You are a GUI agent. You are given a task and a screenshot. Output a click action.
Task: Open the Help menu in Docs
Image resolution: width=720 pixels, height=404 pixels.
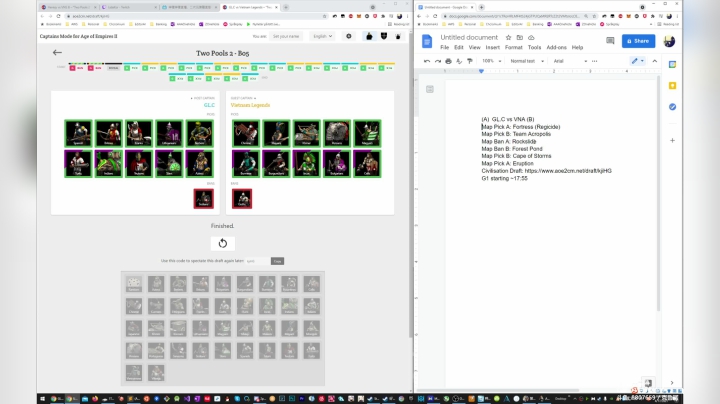[577, 47]
